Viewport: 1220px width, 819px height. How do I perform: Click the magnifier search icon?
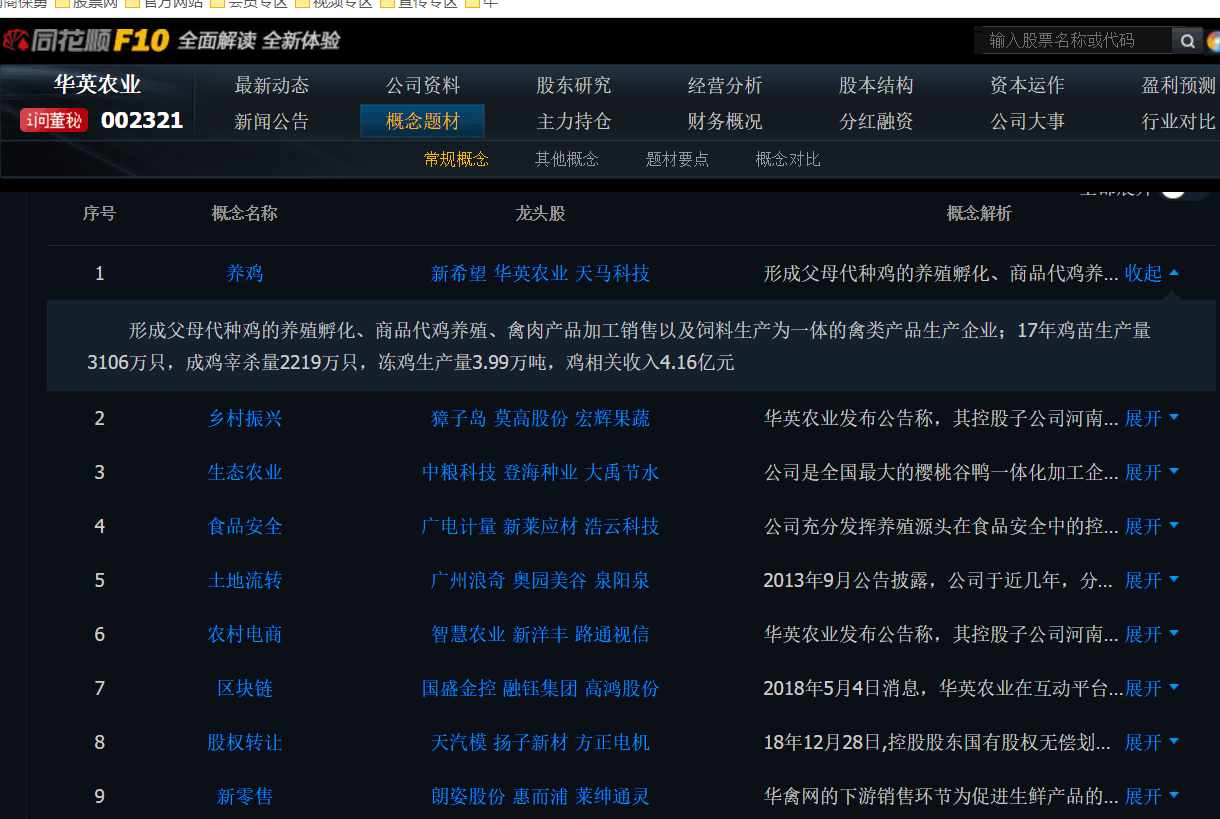tap(1187, 41)
